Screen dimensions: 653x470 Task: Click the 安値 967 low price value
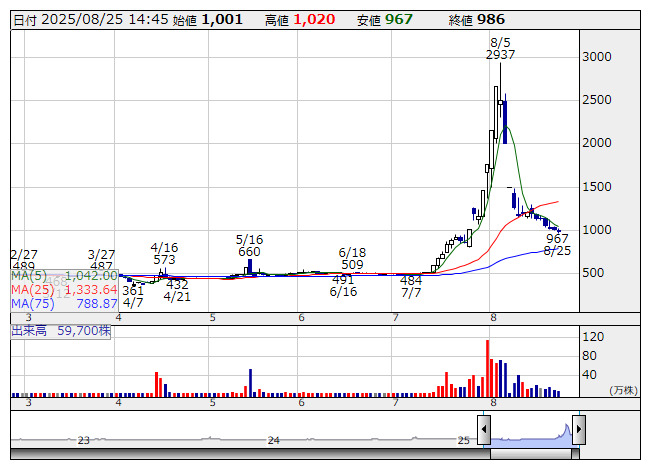point(399,19)
